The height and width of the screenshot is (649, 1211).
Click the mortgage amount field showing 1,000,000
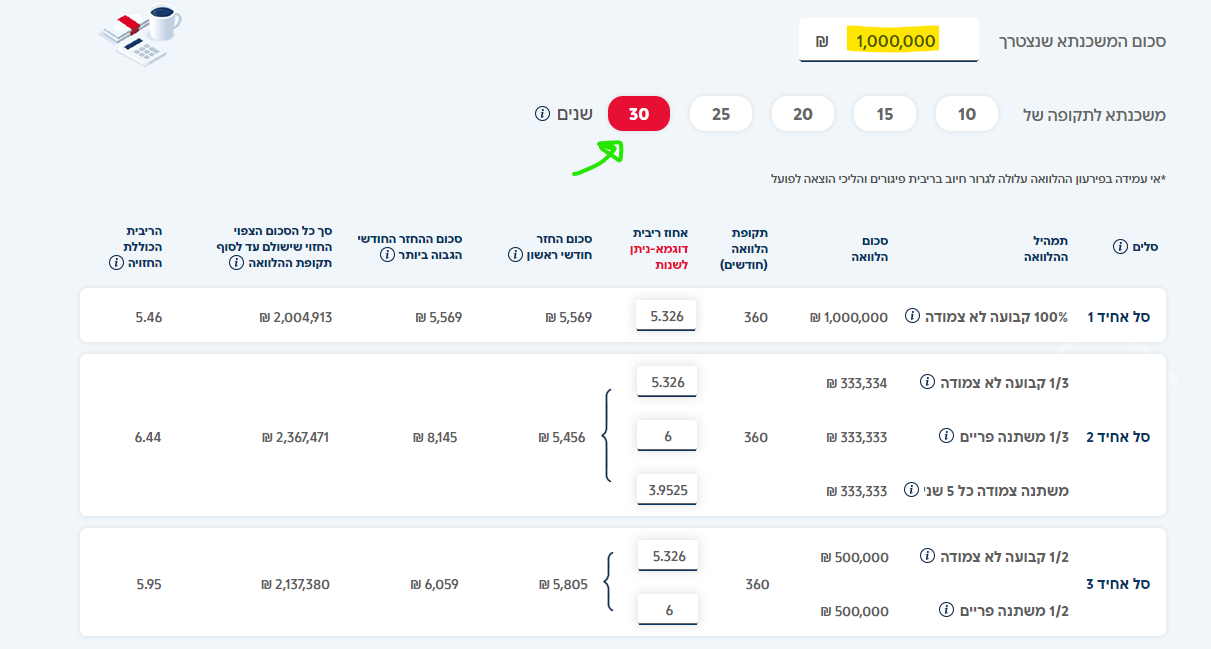[x=889, y=41]
